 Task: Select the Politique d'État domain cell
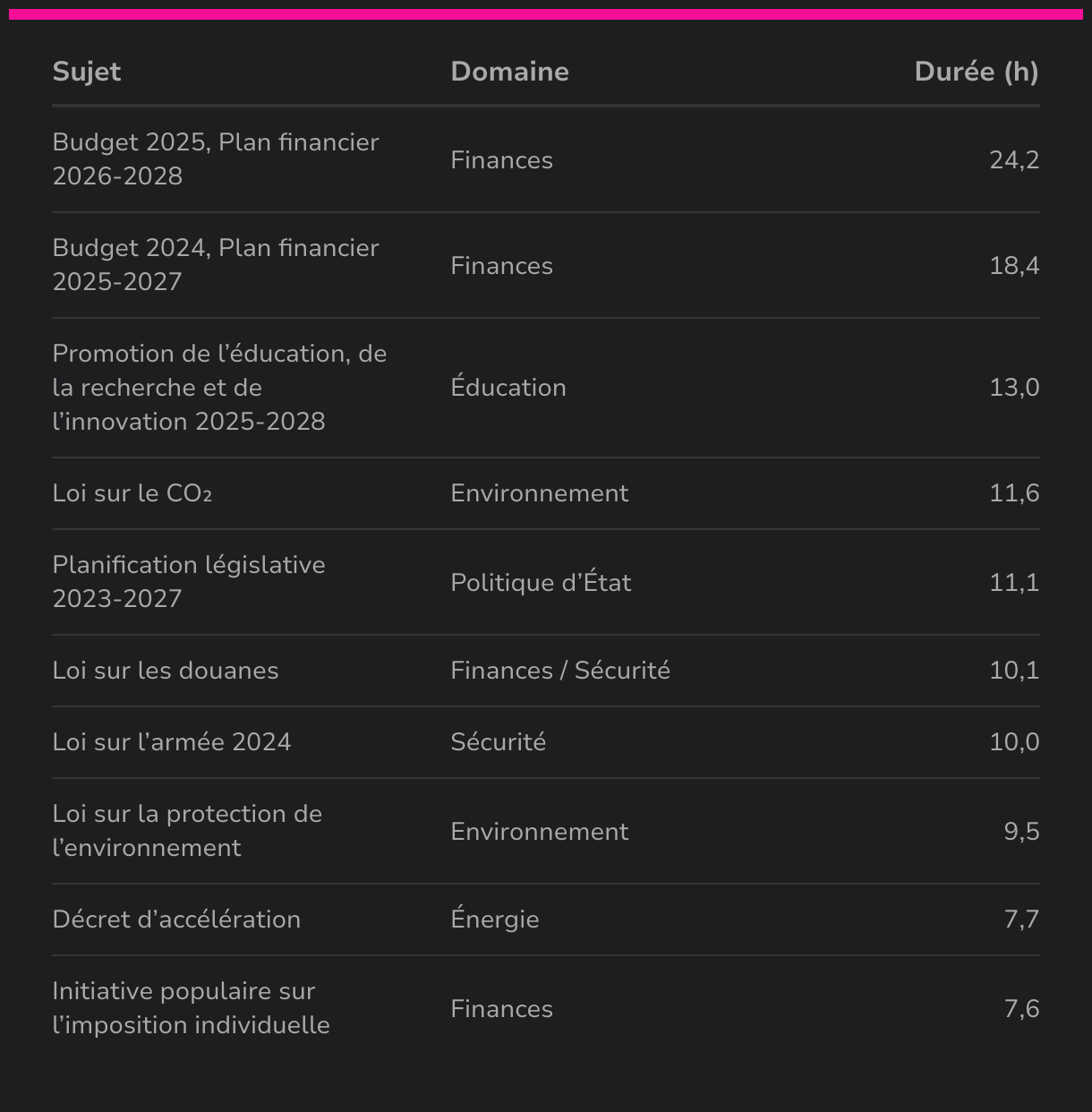point(541,583)
